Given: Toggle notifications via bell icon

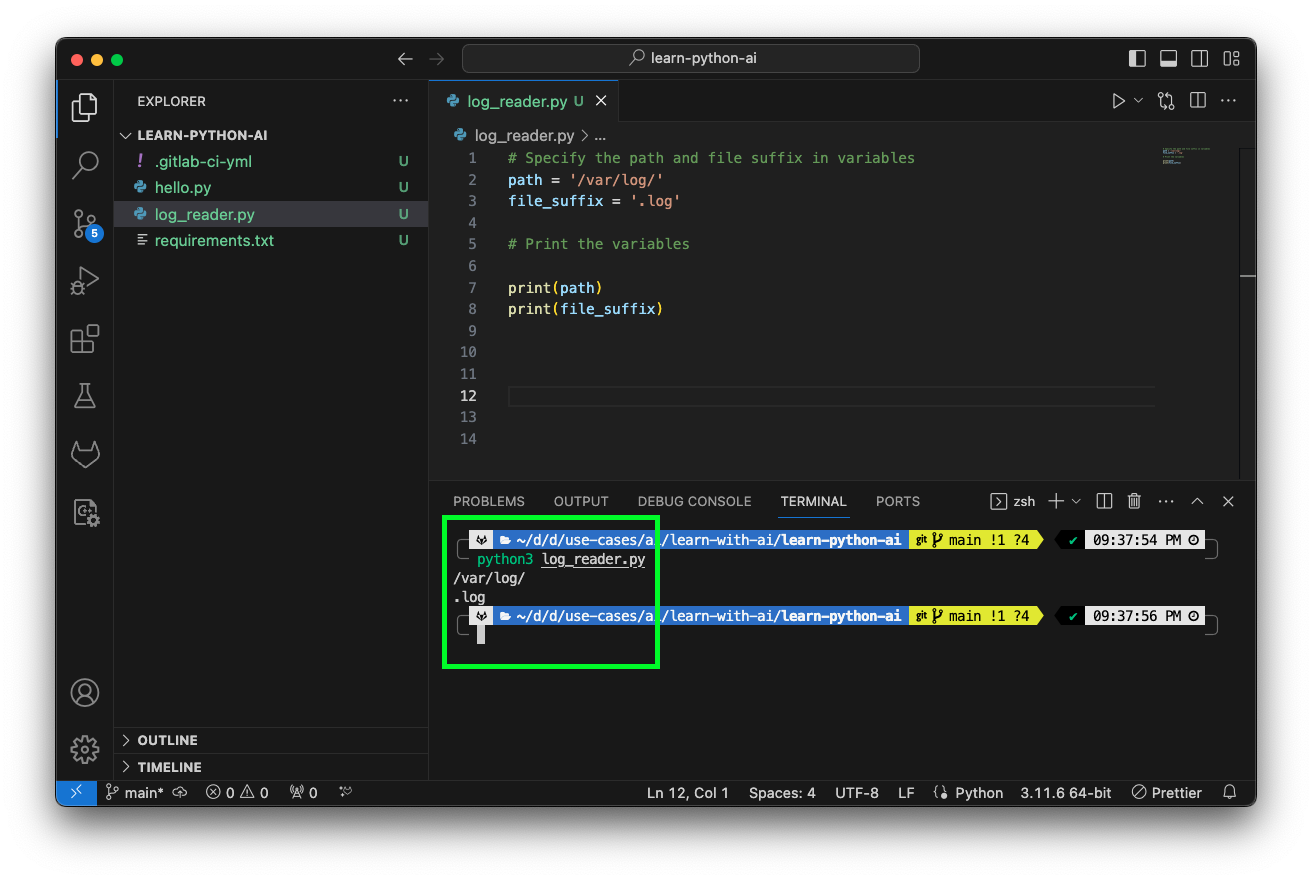Looking at the screenshot, I should (x=1229, y=792).
